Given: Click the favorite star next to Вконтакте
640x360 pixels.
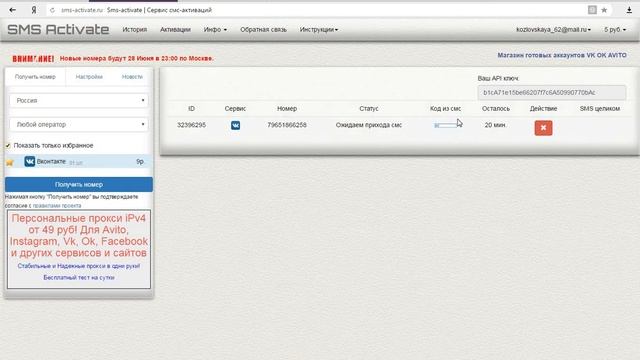Looking at the screenshot, I should (10, 162).
